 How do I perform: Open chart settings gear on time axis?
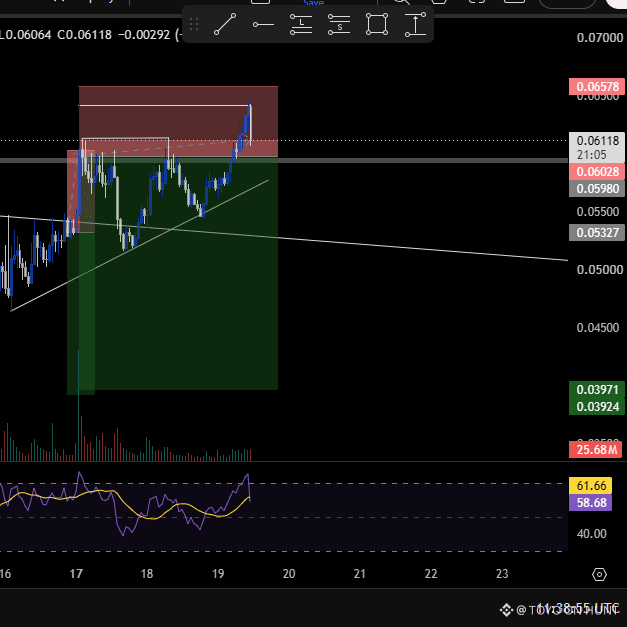click(x=599, y=574)
